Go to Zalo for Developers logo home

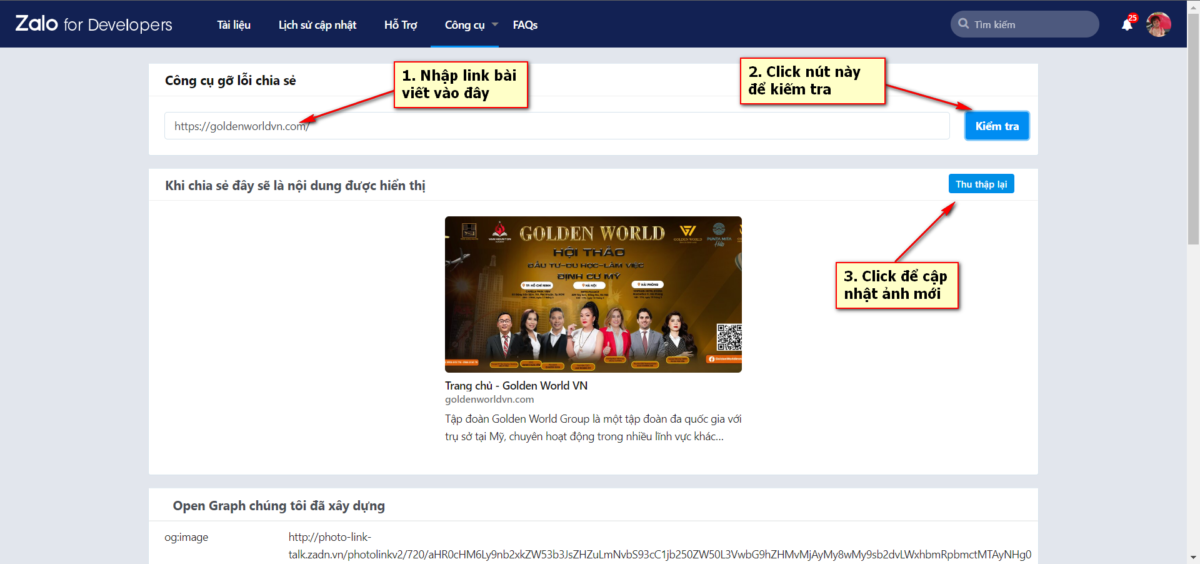[93, 24]
